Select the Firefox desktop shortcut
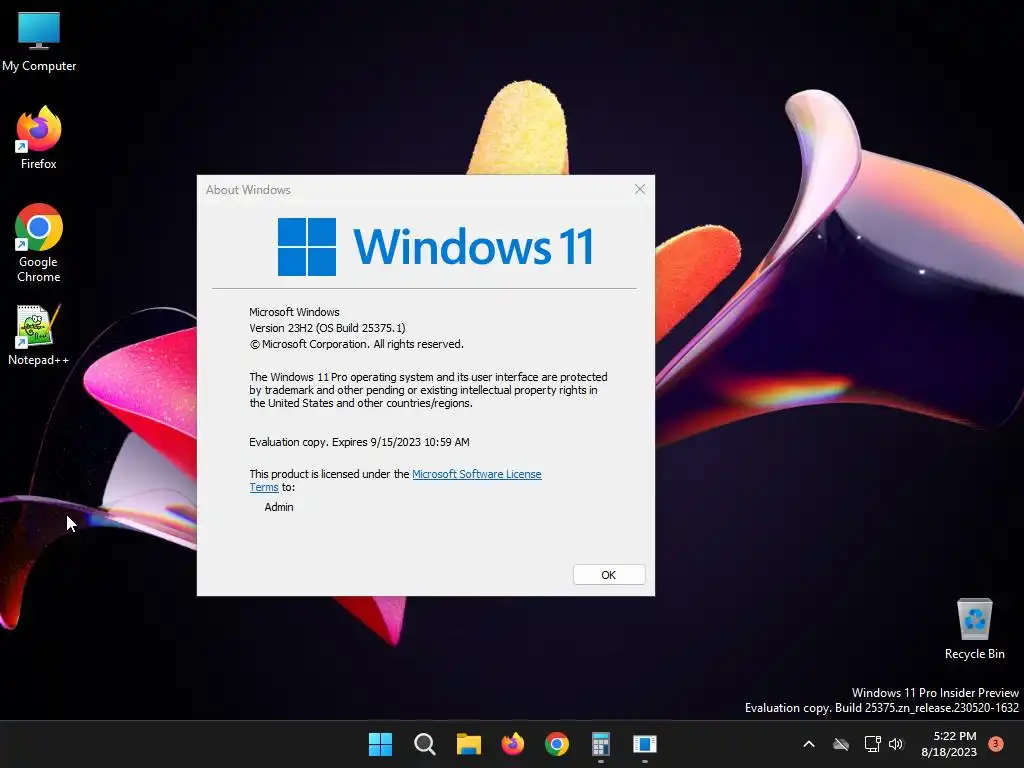1024x768 pixels. [39, 138]
